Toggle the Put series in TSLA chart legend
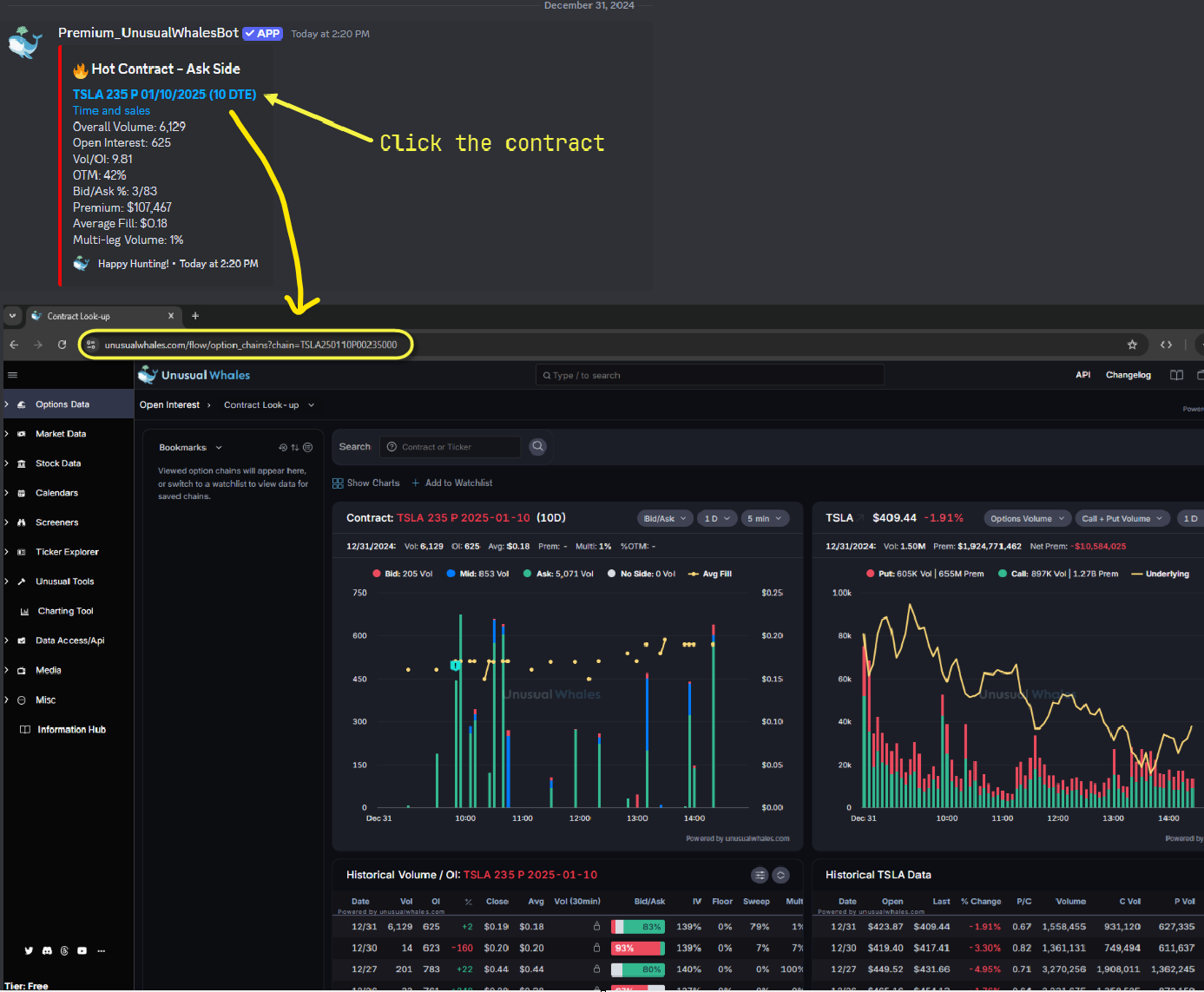The image size is (1204, 992). [x=925, y=574]
